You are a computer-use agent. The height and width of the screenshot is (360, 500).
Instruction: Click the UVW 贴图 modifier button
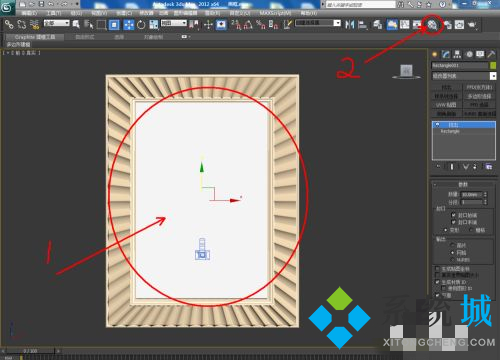click(446, 105)
